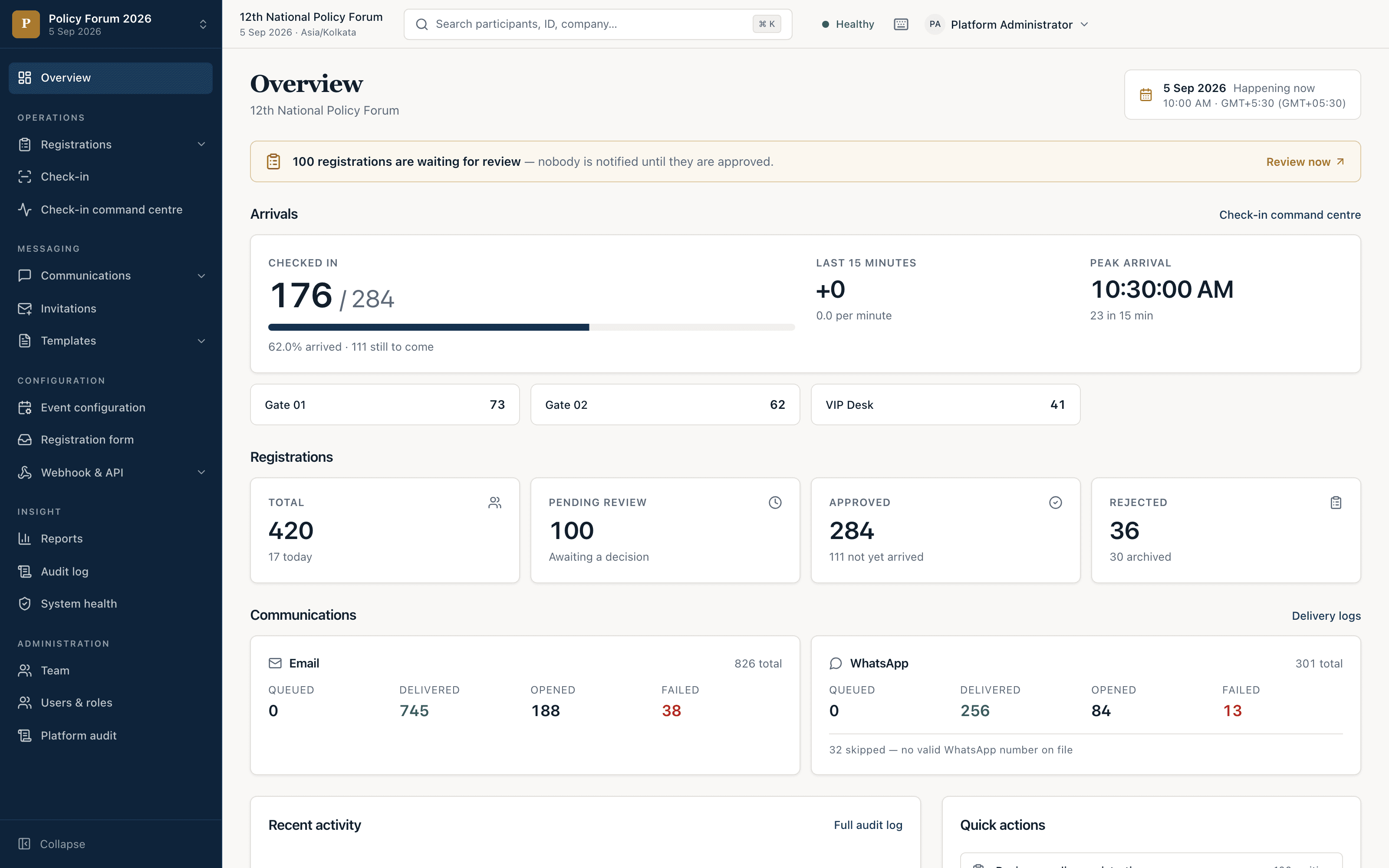
Task: Open the Delivery logs link
Action: [x=1326, y=616]
